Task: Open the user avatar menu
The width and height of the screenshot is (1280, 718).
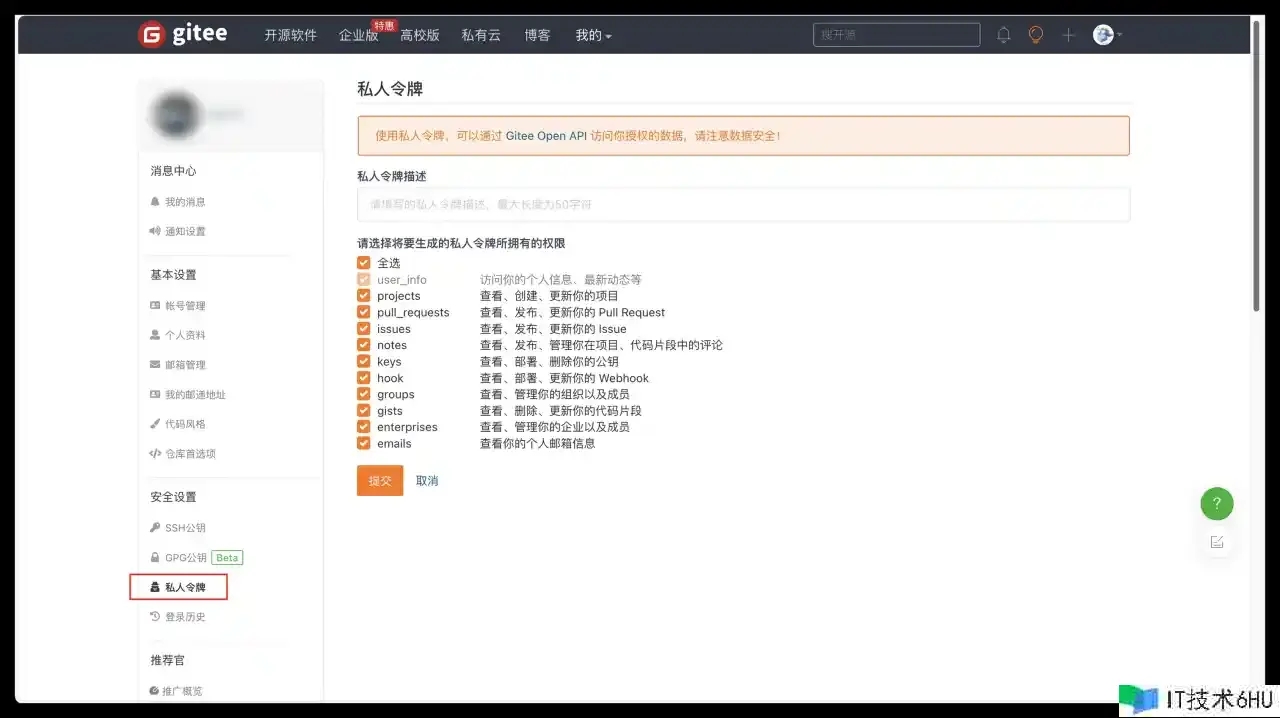Action: pyautogui.click(x=1107, y=35)
